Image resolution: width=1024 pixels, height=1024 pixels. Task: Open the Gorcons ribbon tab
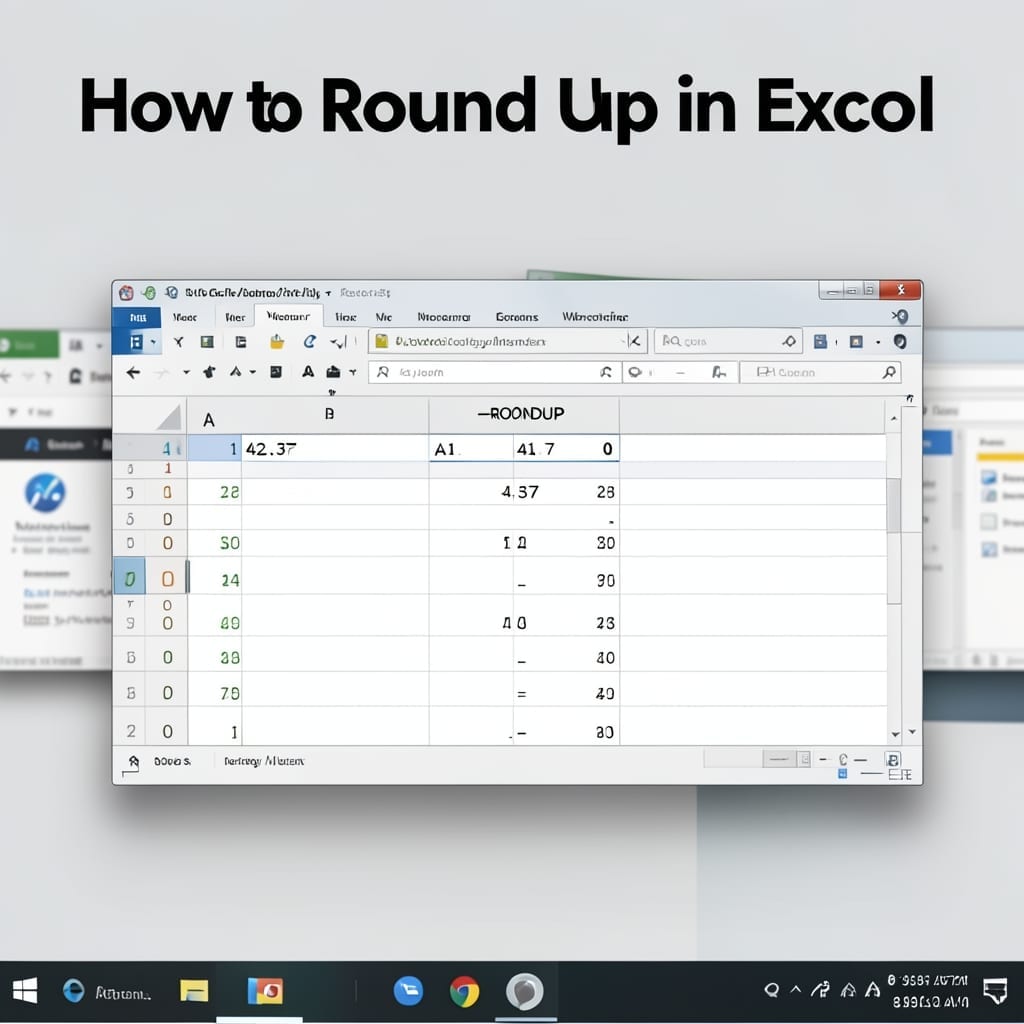517,317
